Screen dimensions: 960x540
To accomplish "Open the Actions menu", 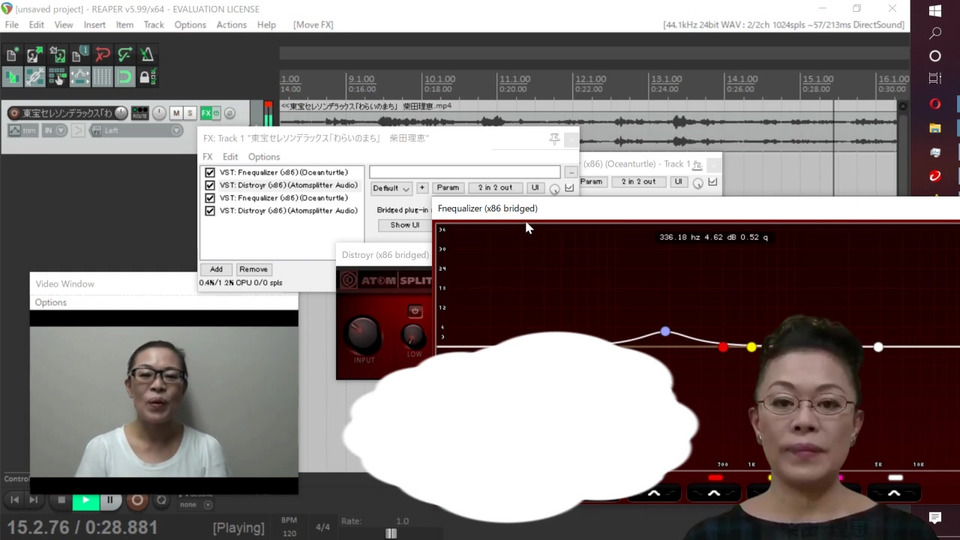I will pos(231,25).
